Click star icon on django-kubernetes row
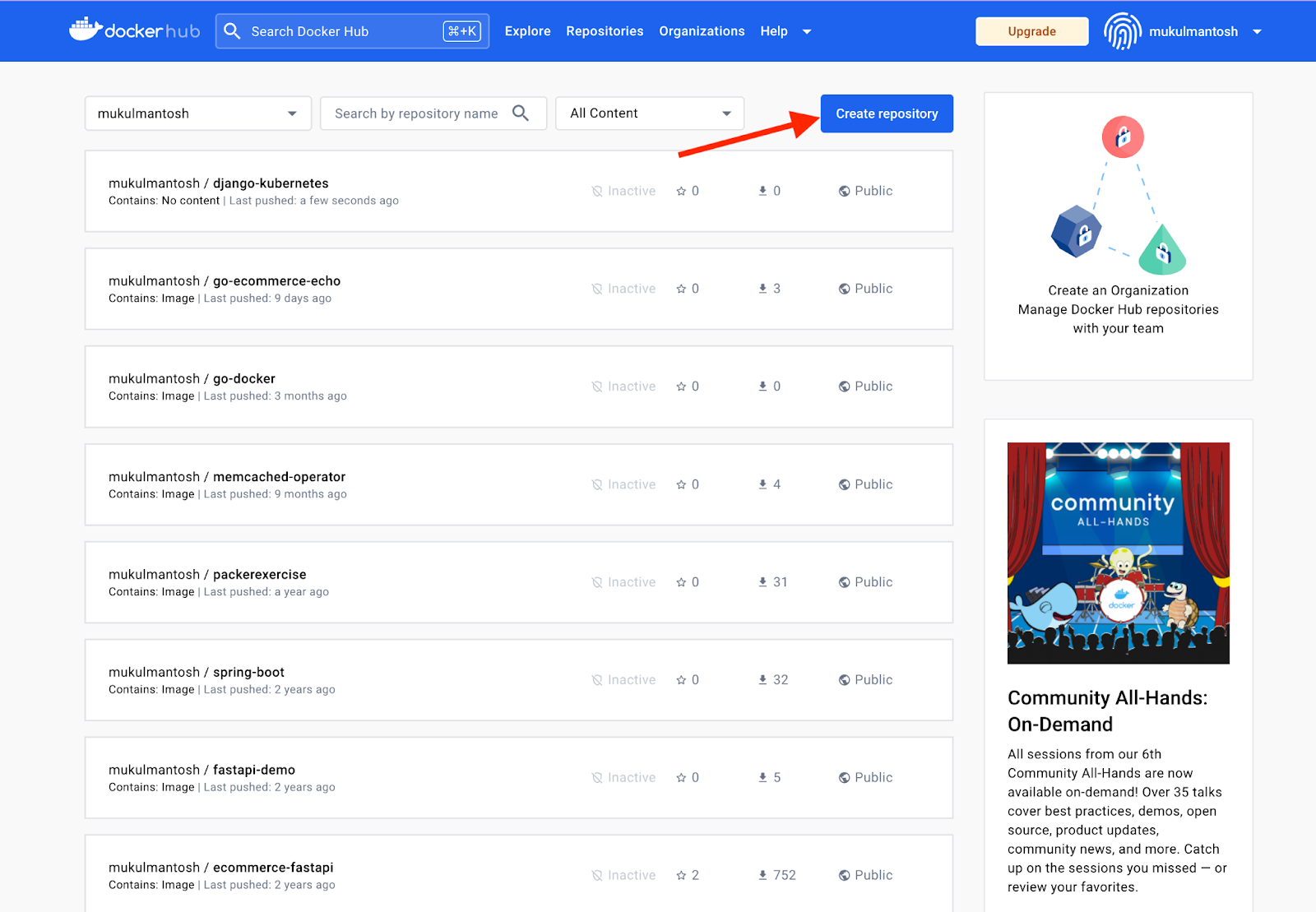Viewport: 1316px width, 912px height. (681, 192)
